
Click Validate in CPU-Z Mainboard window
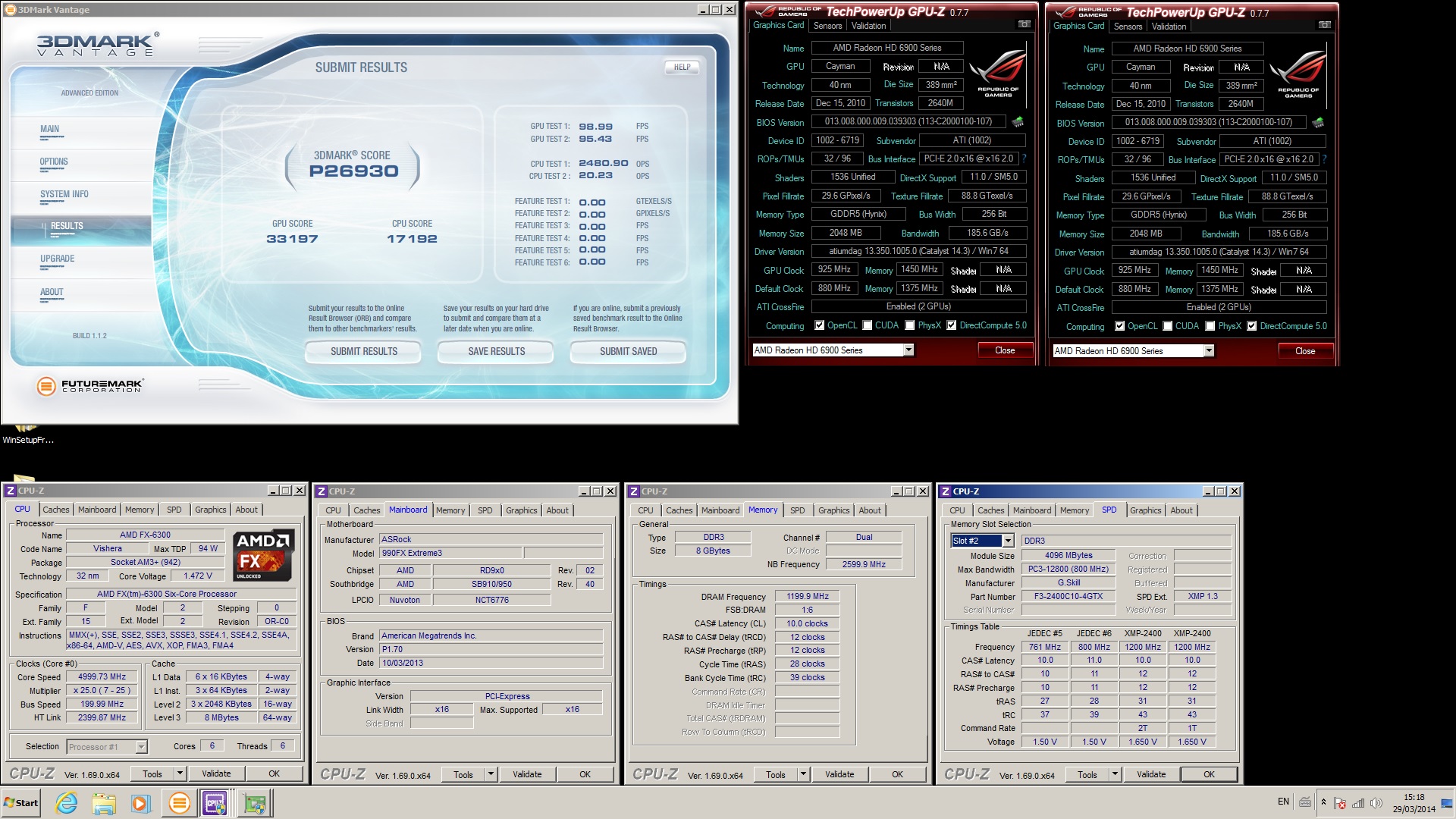coord(527,774)
